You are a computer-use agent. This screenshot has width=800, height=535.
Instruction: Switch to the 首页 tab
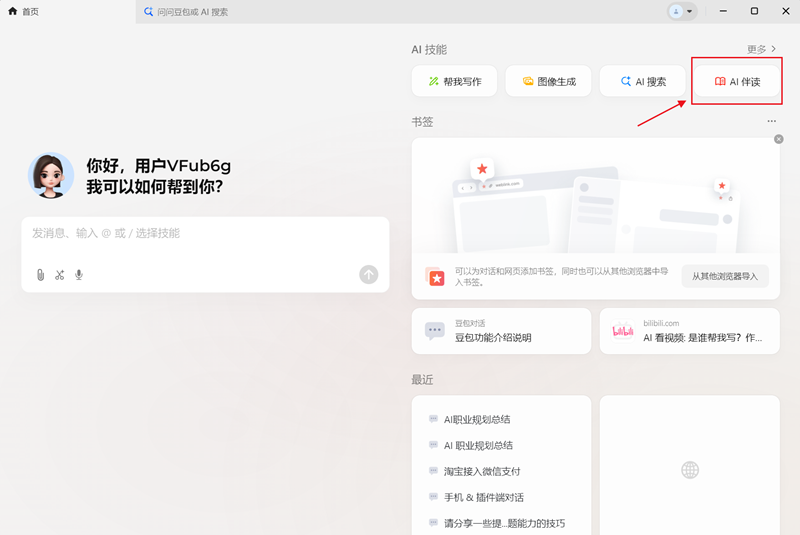coord(67,11)
